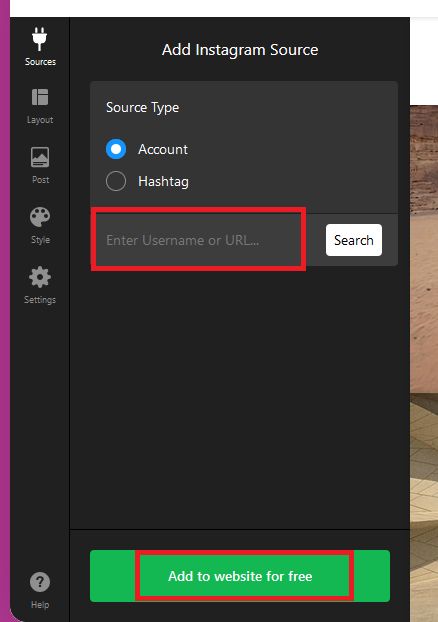Choose the Account label text
The width and height of the screenshot is (438, 622).
163,150
